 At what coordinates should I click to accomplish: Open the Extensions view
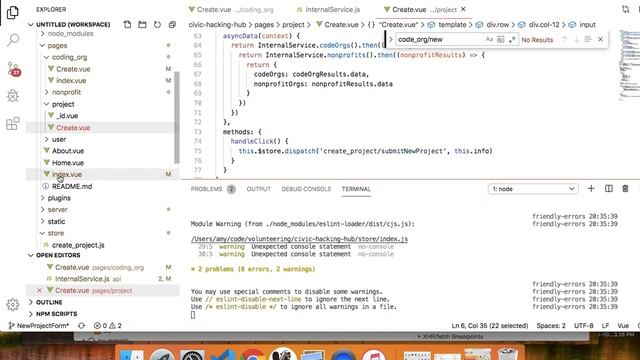(x=13, y=123)
